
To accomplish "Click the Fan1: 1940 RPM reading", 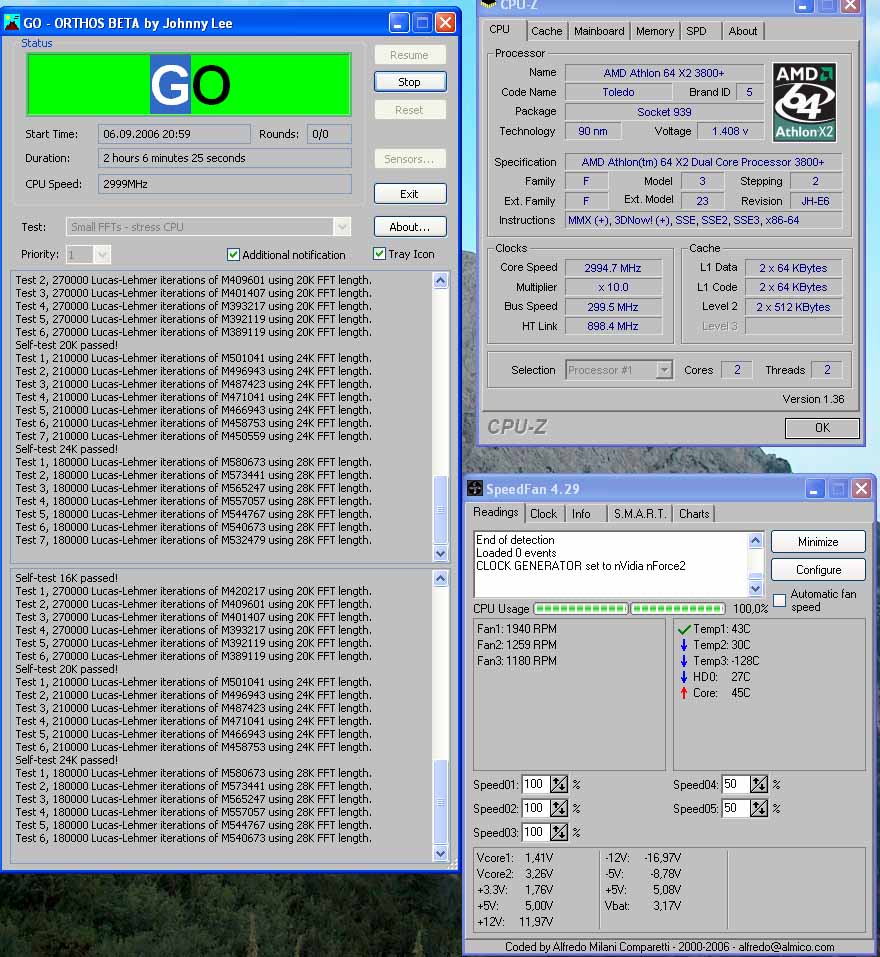I will coord(517,629).
